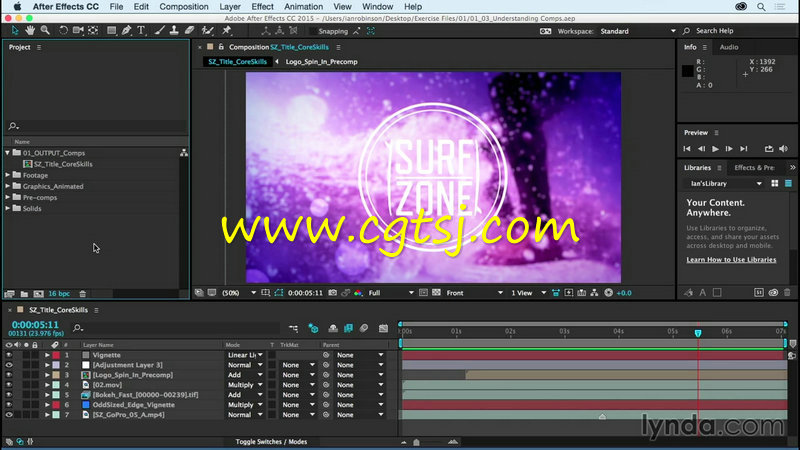Viewport: 800px width, 450px height.
Task: Click the current time indicator in timeline
Action: point(698,333)
